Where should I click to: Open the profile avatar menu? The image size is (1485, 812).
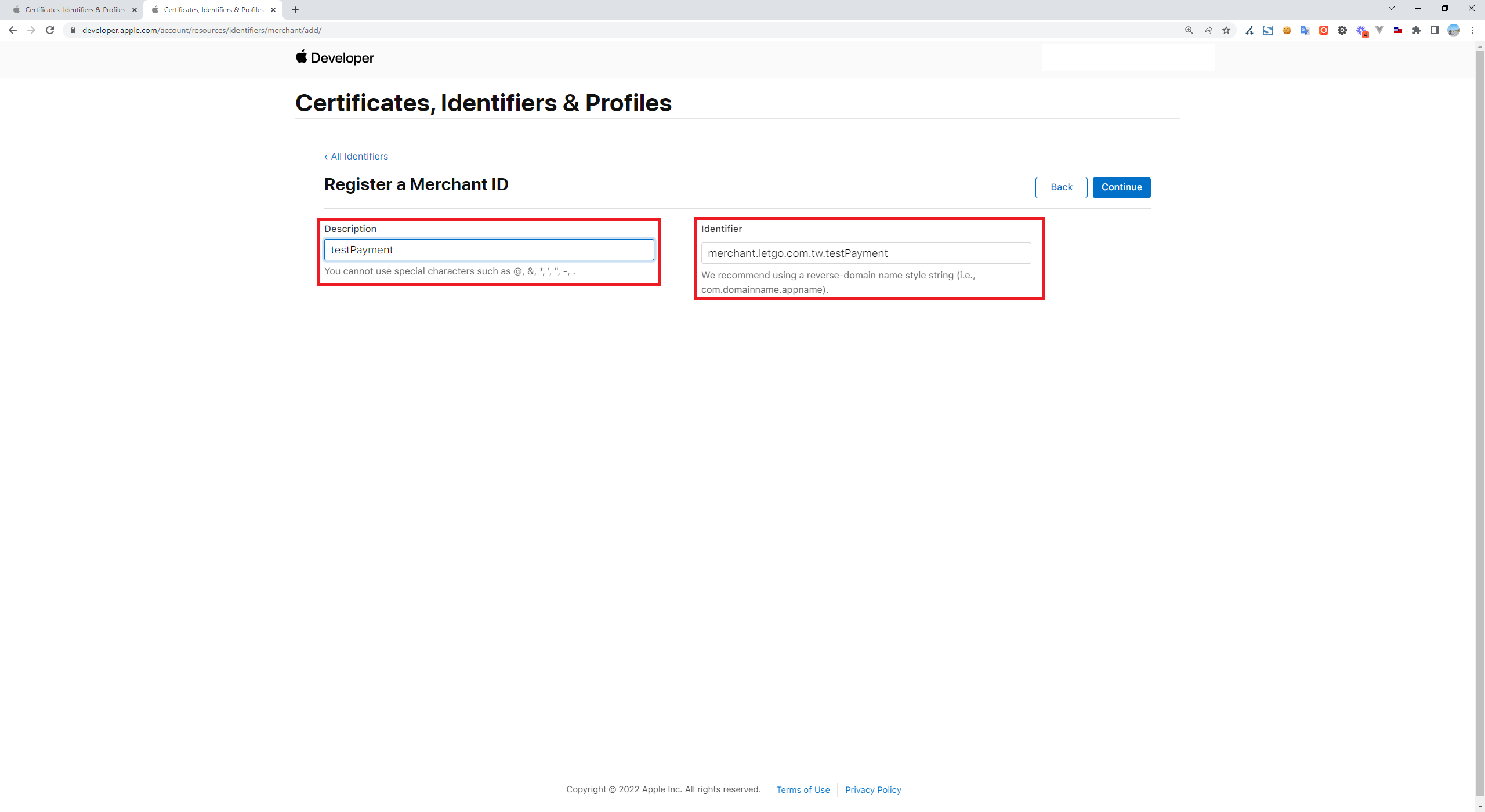pos(1454,30)
